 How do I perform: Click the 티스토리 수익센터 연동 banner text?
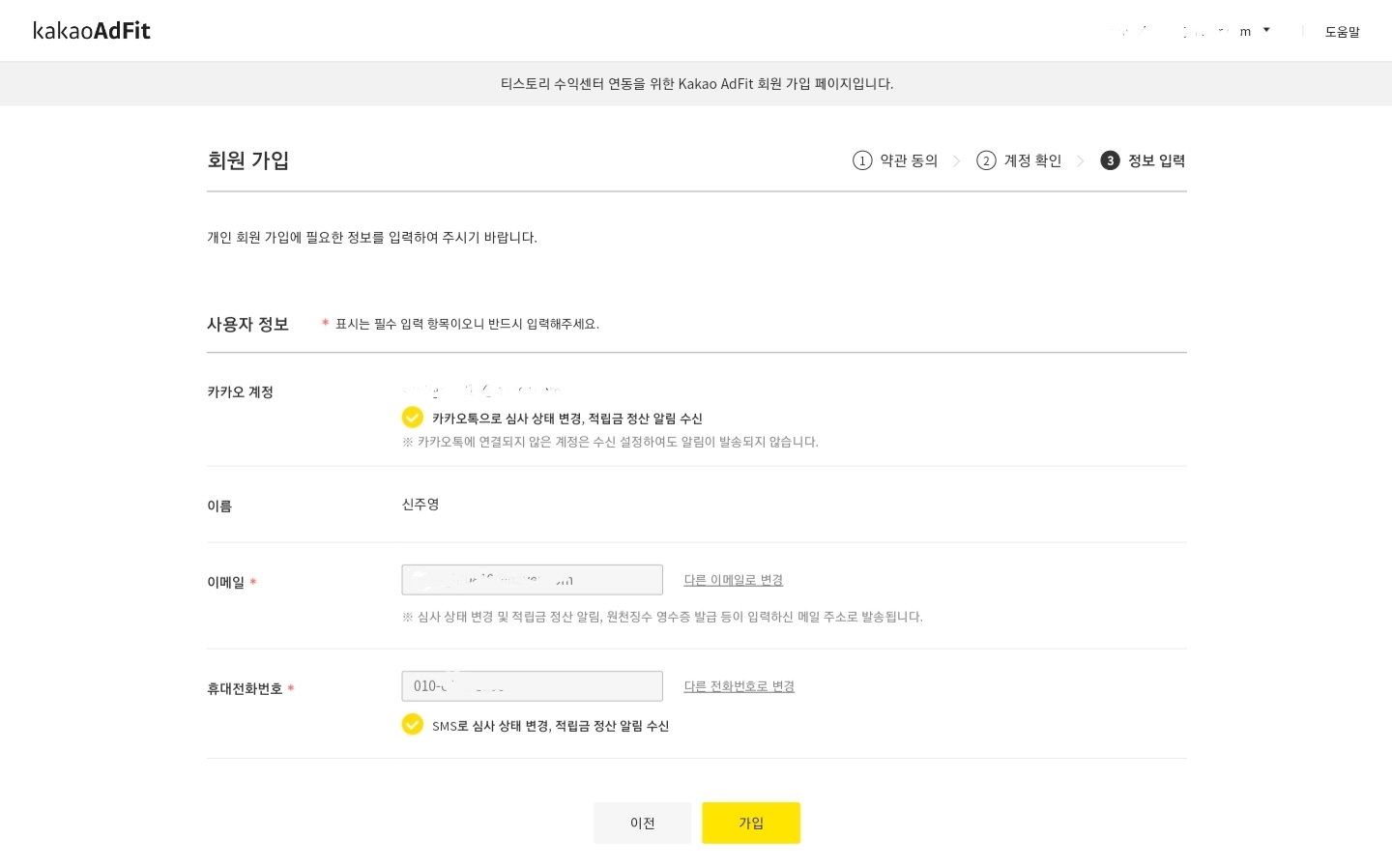(x=697, y=84)
